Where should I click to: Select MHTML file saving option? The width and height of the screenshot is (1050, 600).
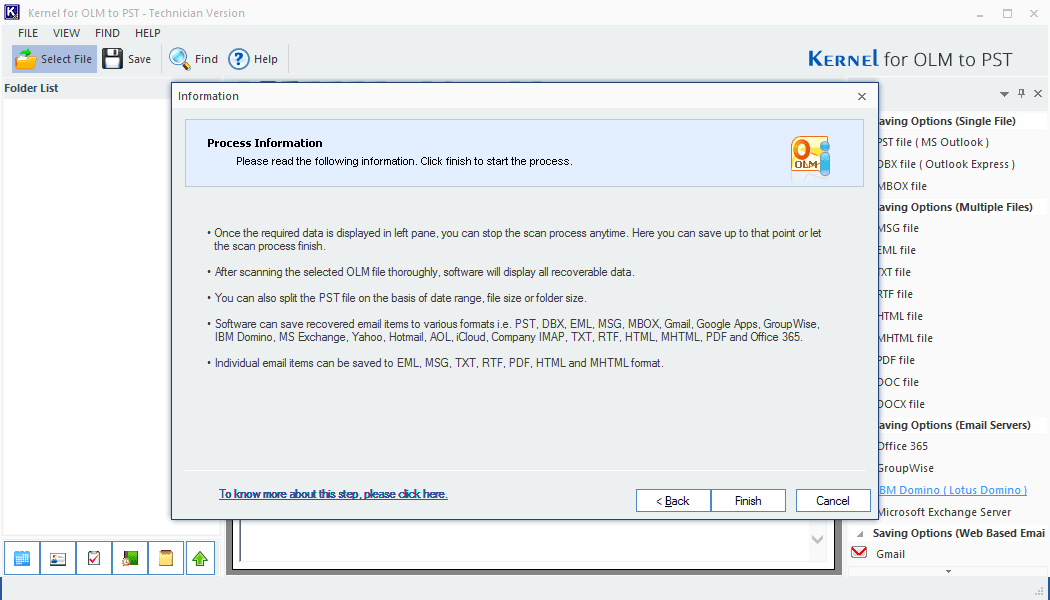905,338
